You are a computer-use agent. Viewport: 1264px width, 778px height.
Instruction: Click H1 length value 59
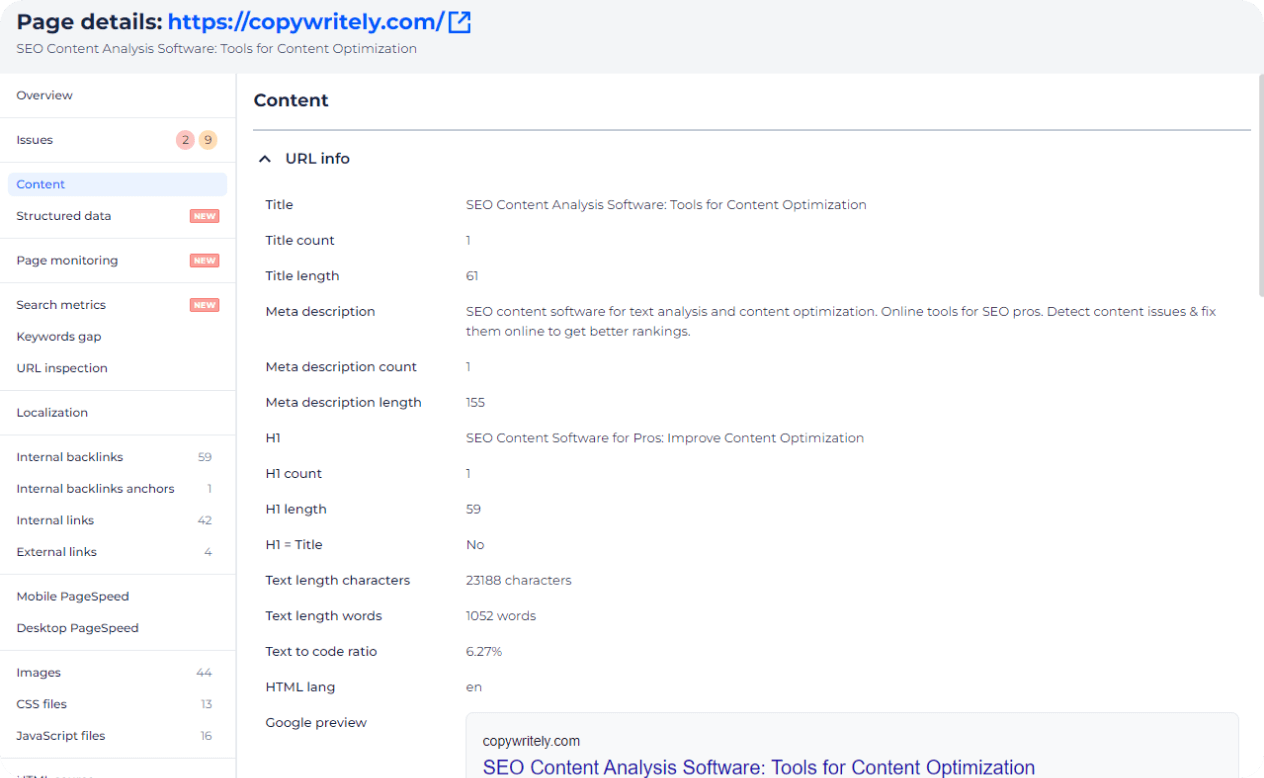click(x=473, y=509)
